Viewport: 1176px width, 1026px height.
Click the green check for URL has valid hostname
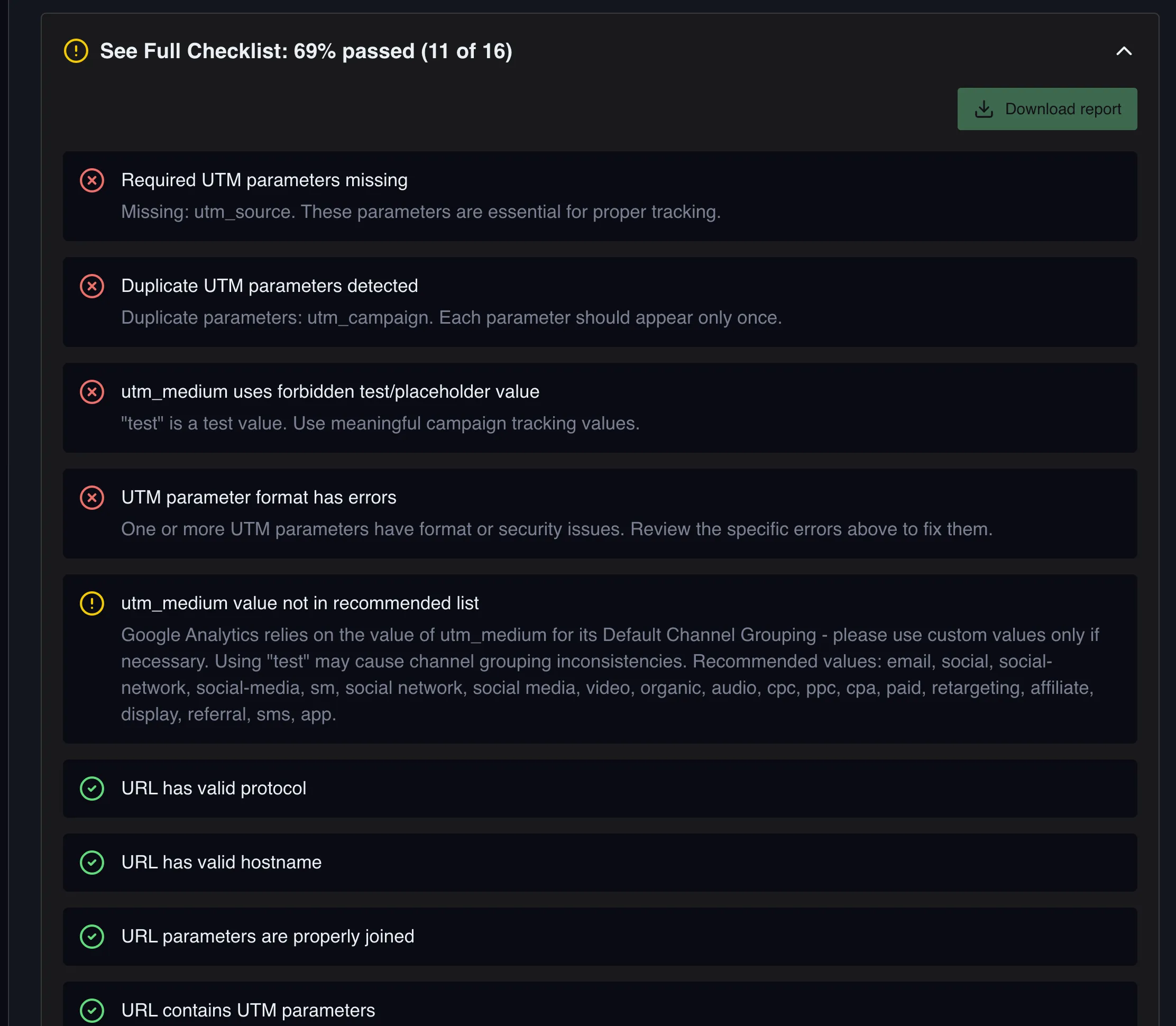click(x=91, y=862)
